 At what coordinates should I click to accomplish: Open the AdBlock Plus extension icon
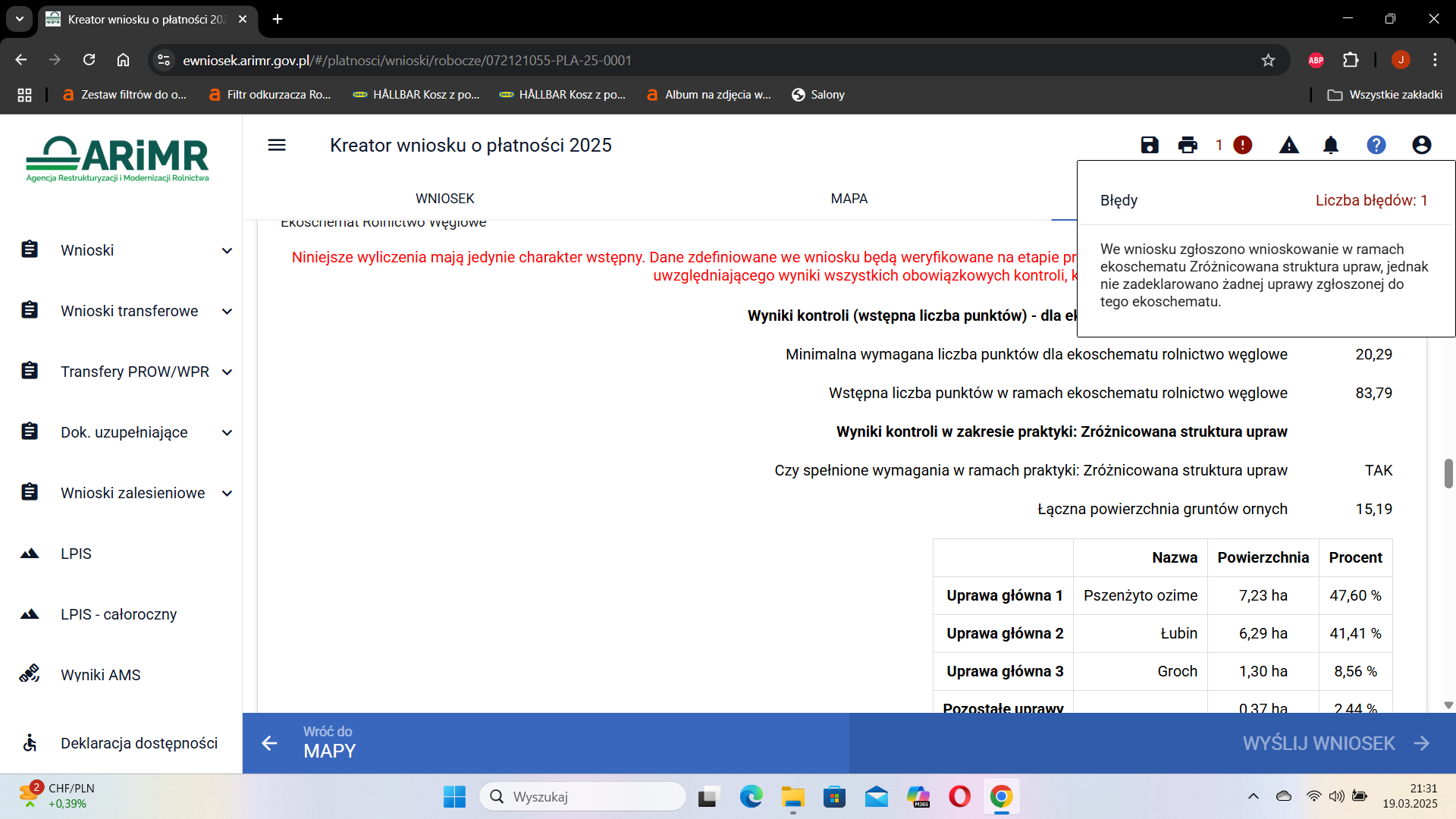(1316, 60)
